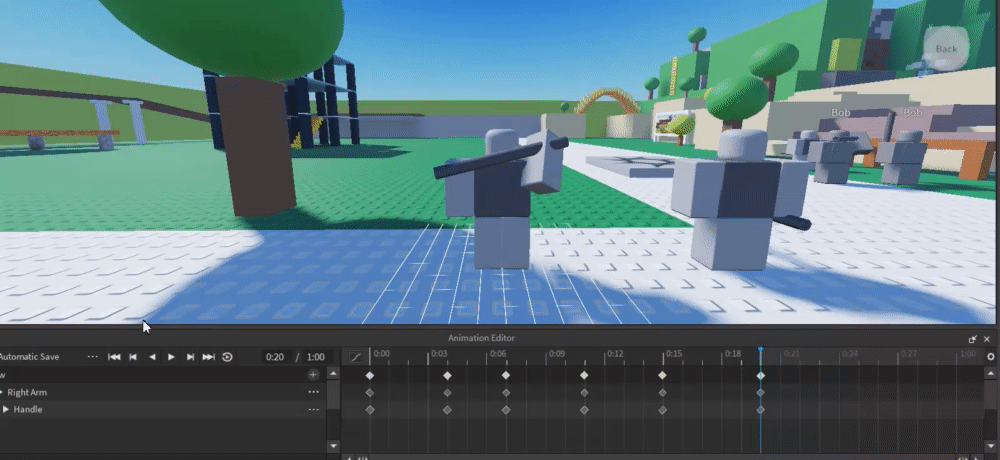The image size is (1000, 460).
Task: Open the Handle track options menu
Action: pyautogui.click(x=313, y=410)
